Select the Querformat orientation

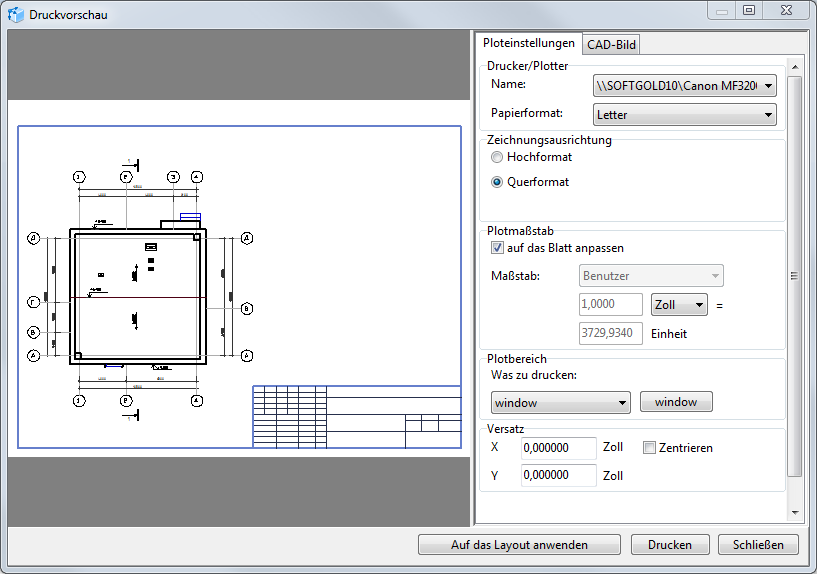click(x=497, y=183)
